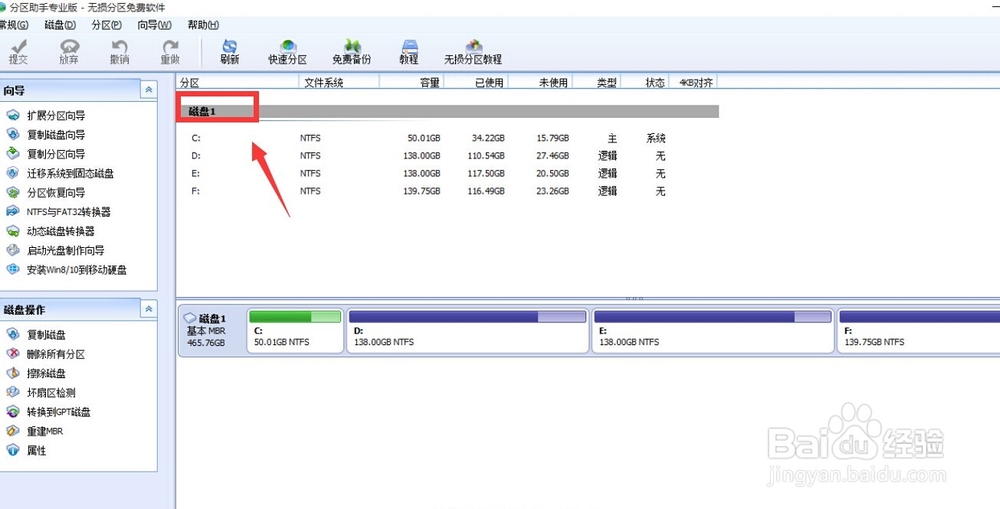This screenshot has width=1000, height=509.
Task: Collapse the 磁盘操作 panel with chevron
Action: (149, 309)
